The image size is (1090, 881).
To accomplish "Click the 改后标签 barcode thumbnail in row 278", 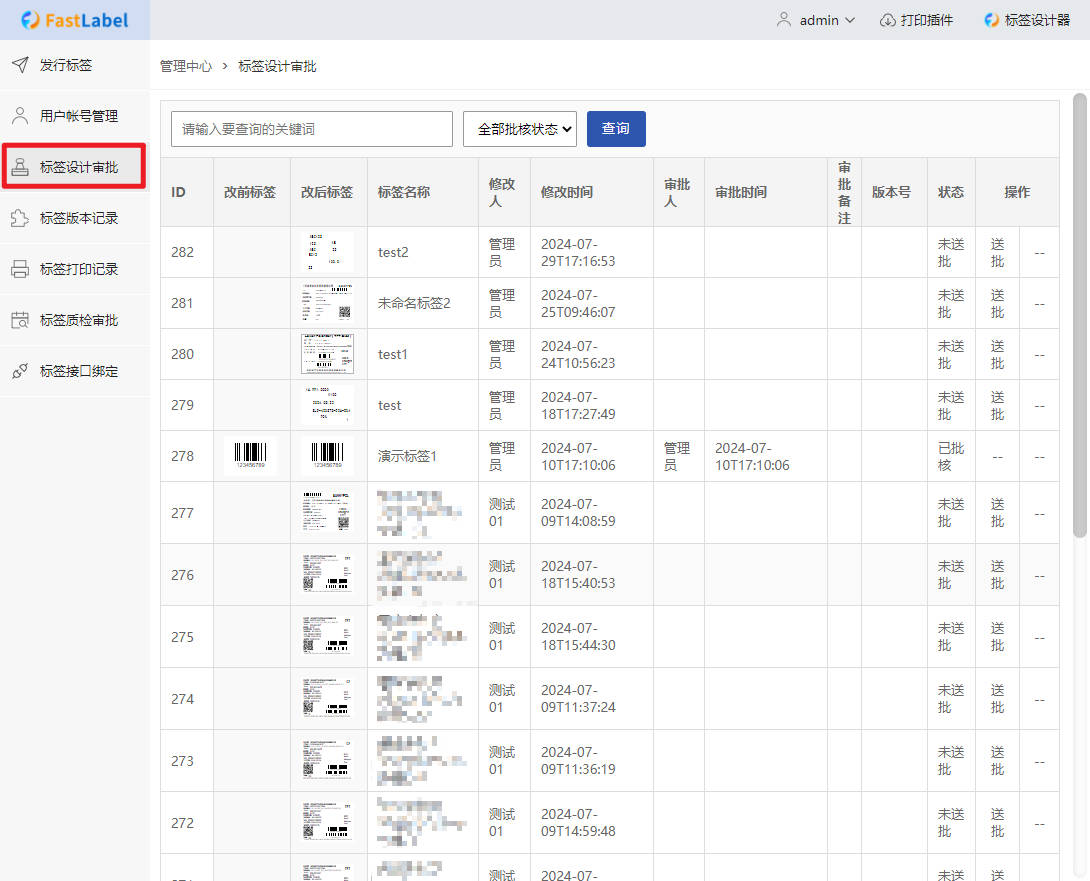I will [x=328, y=456].
